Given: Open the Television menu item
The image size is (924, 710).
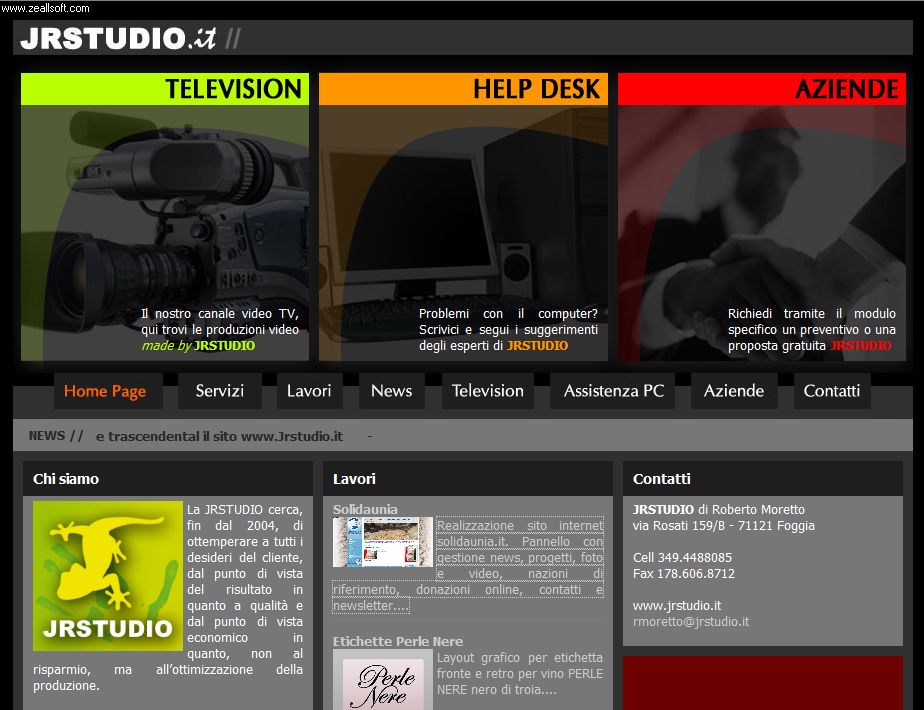Looking at the screenshot, I should (x=488, y=391).
